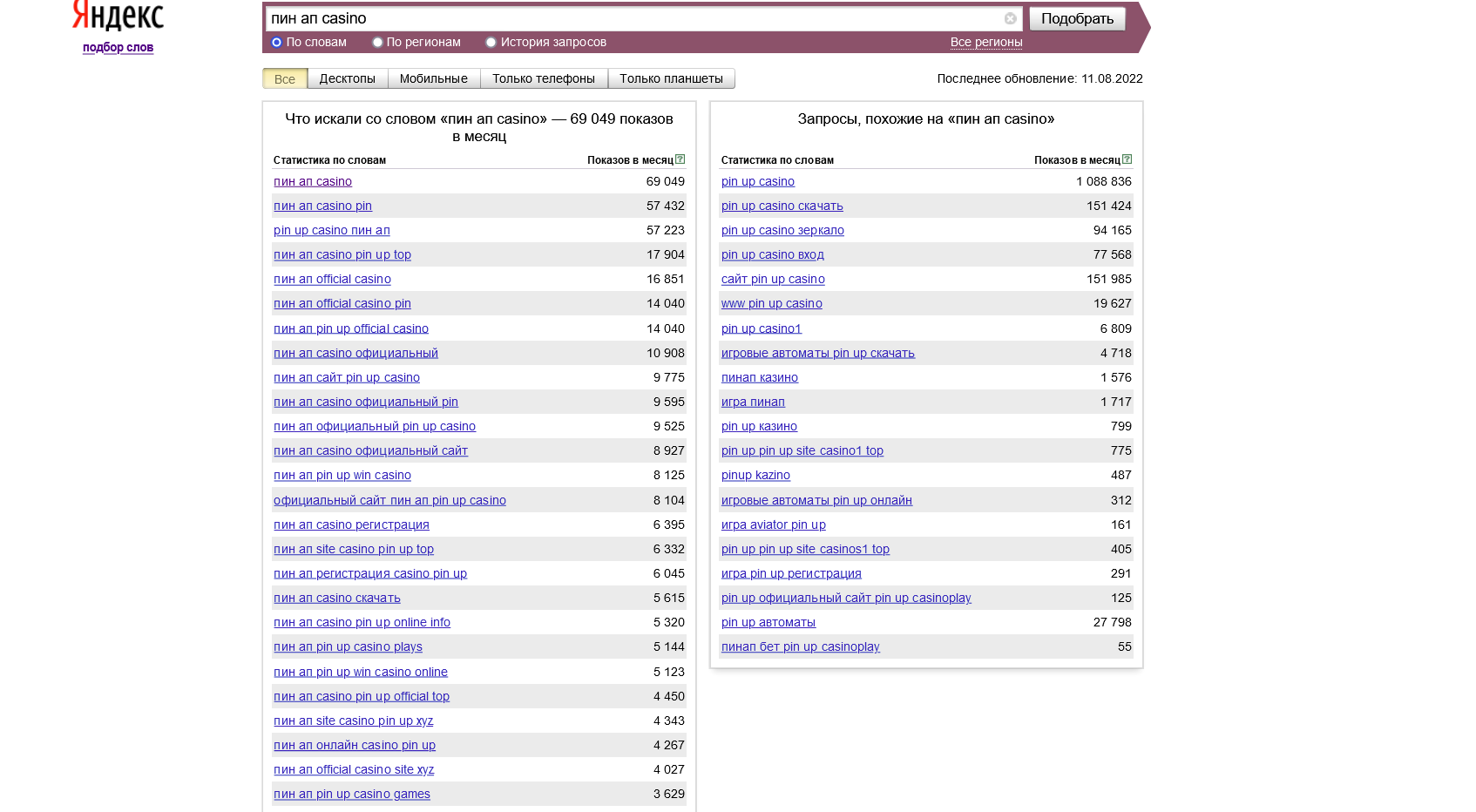Clear the search query with the X icon
Viewport: 1476px width, 812px height.
click(1010, 18)
